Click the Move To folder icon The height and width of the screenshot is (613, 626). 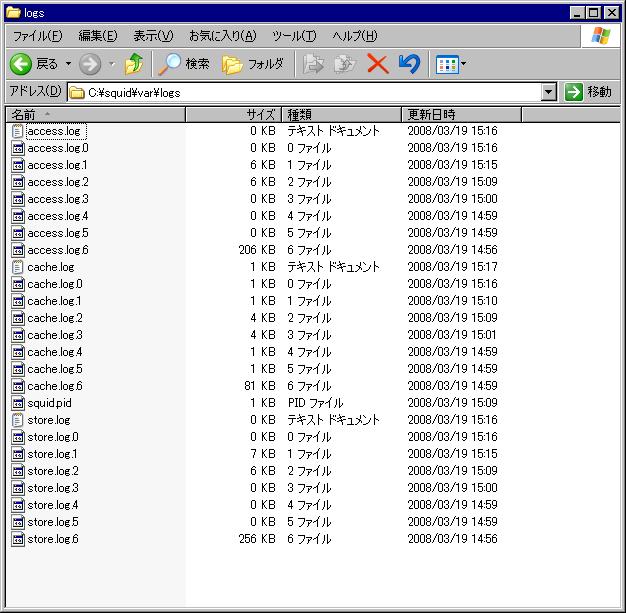[x=313, y=64]
